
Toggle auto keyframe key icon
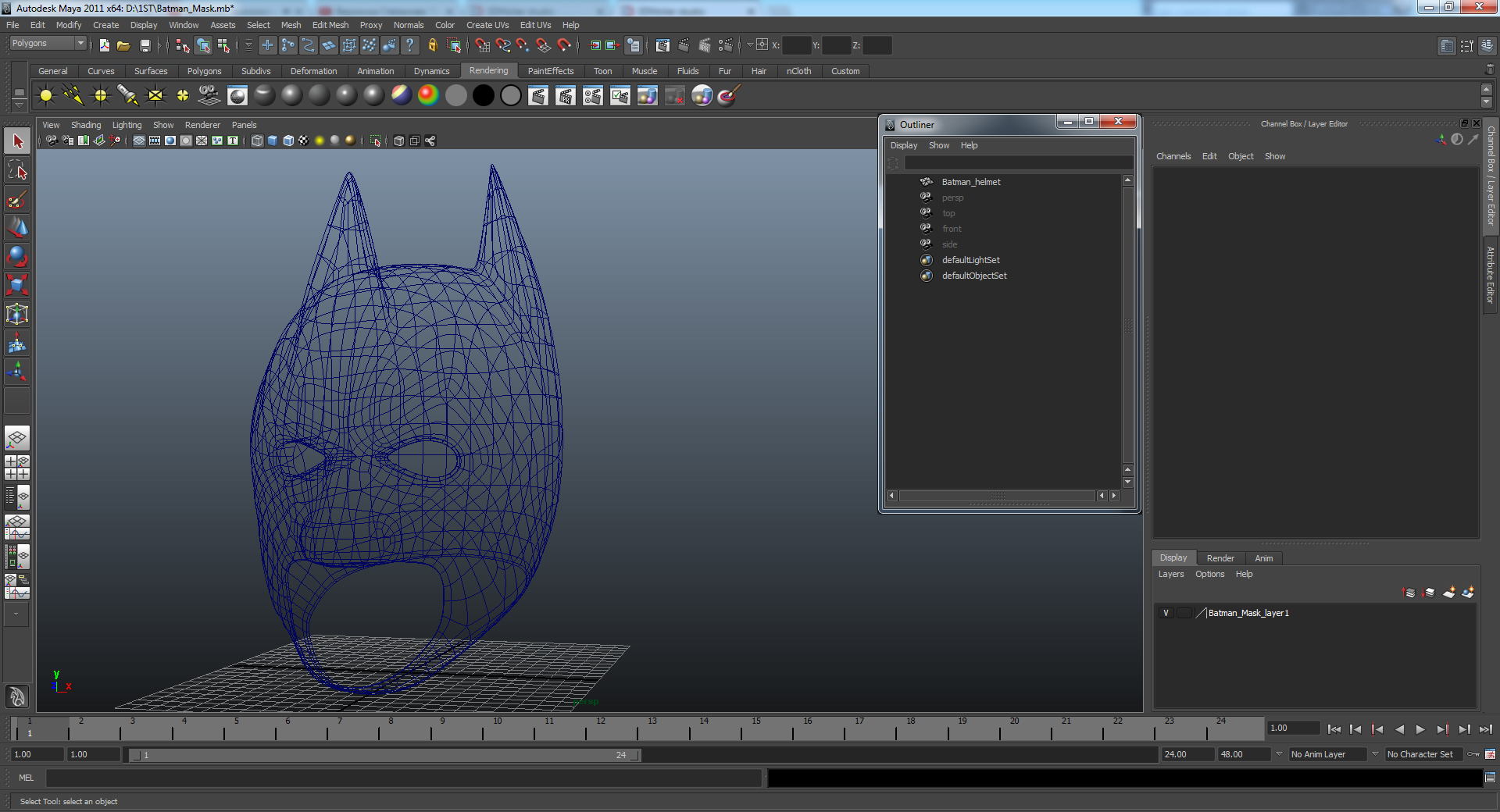click(1473, 754)
